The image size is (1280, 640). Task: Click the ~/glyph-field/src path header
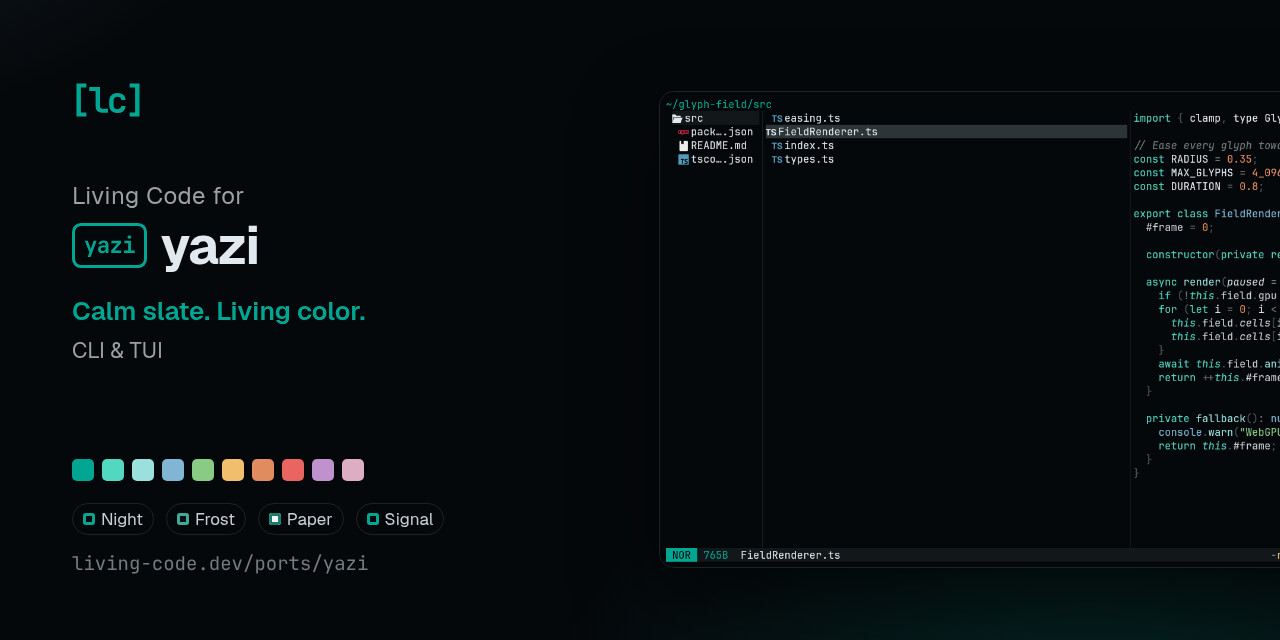719,104
